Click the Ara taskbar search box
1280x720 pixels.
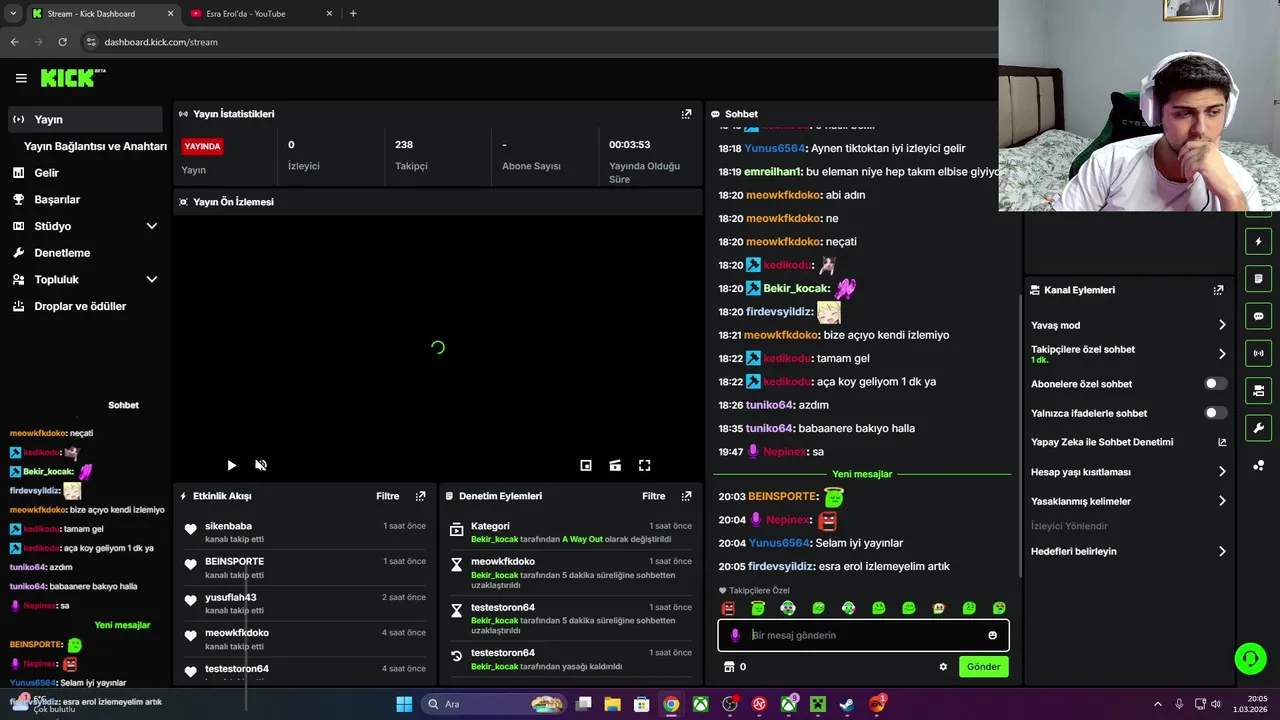click(x=495, y=704)
